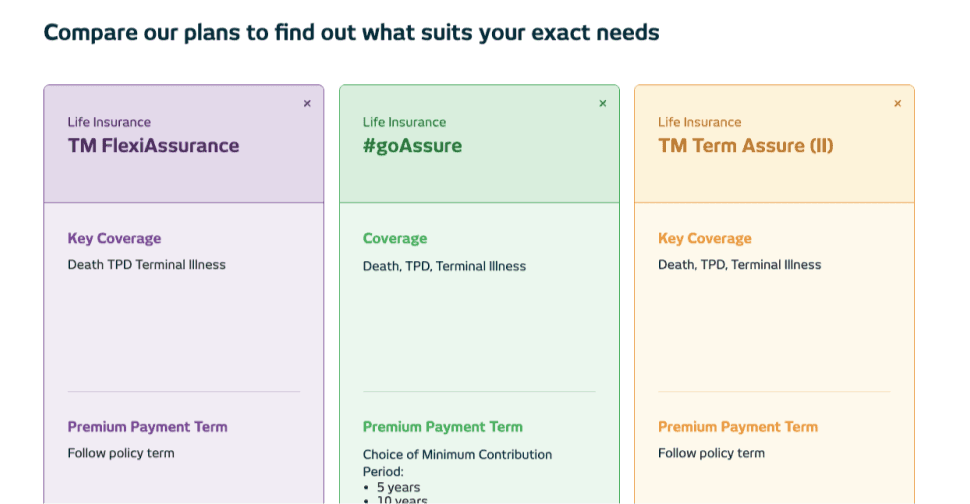970x504 pixels.
Task: Open the #goAssure plan title
Action: tap(412, 146)
